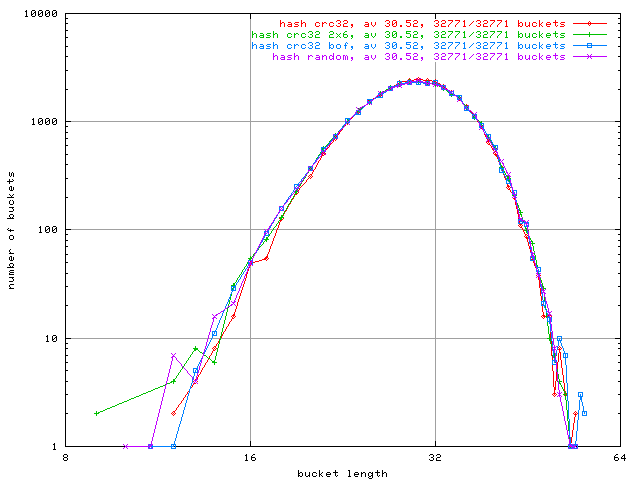This screenshot has height=480, width=640.
Task: Click the purple cross legend line sample
Action: (x=589, y=57)
